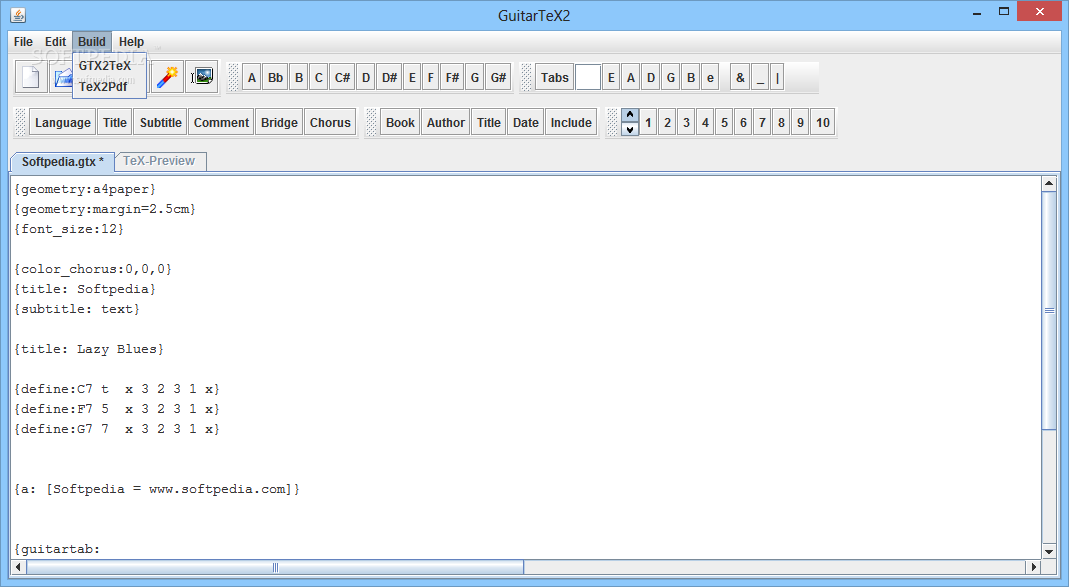Insert chord B
Viewport: 1069px width, 587px height.
click(299, 78)
